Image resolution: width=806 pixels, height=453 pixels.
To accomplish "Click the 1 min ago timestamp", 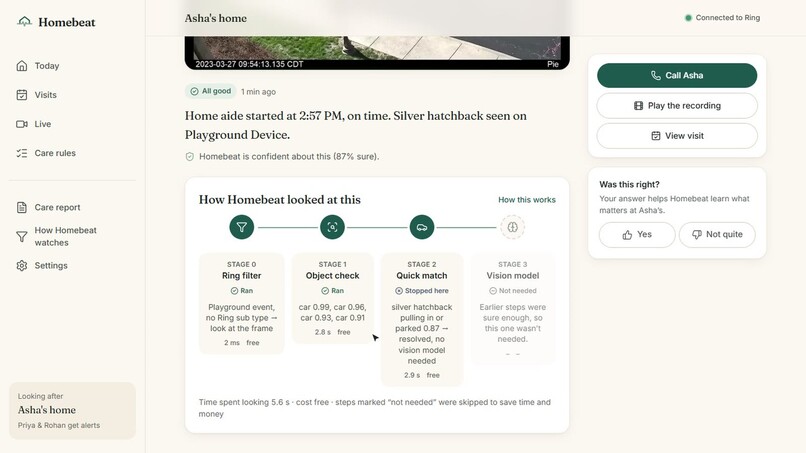I will pyautogui.click(x=259, y=92).
